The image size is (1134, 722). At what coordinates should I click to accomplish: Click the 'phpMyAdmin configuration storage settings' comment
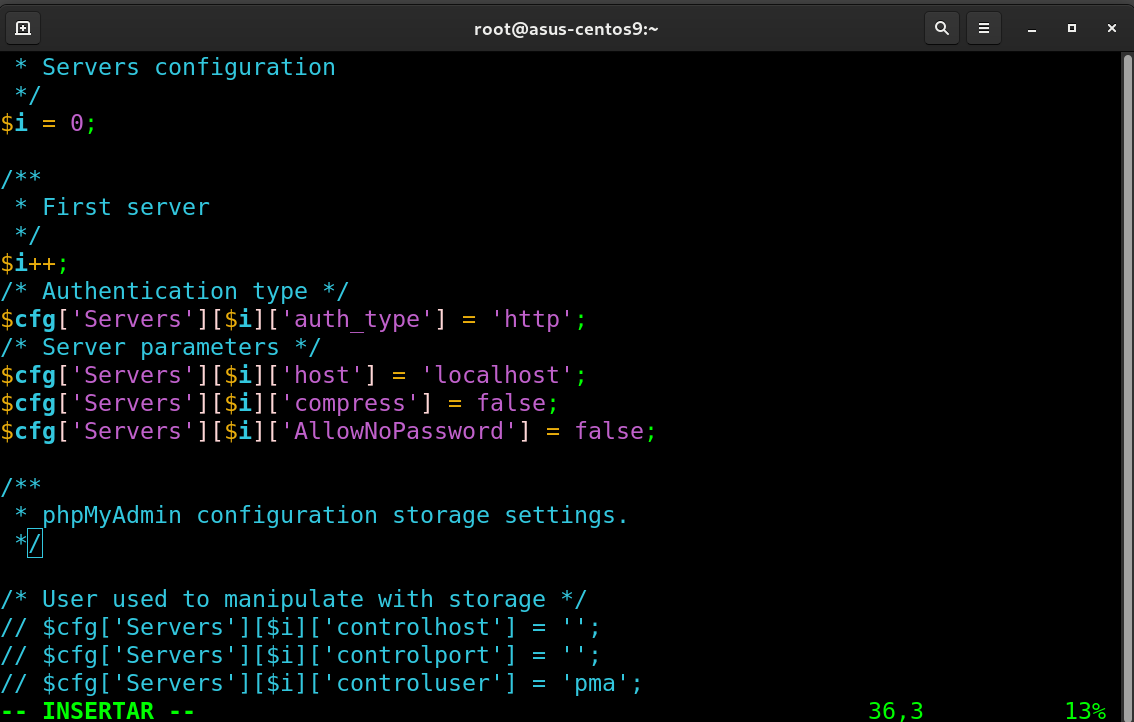click(x=335, y=516)
